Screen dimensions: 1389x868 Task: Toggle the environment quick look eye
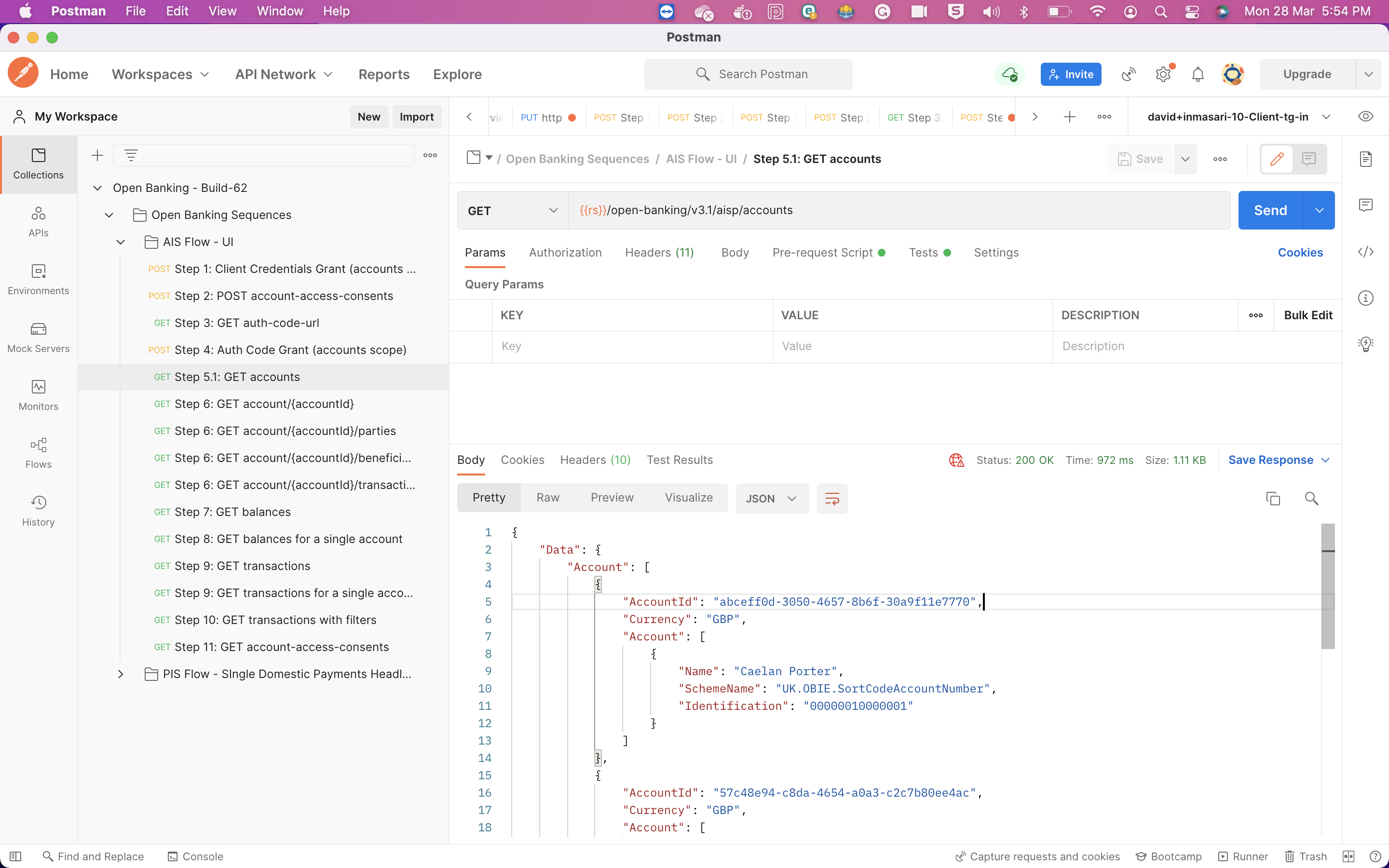click(x=1366, y=117)
